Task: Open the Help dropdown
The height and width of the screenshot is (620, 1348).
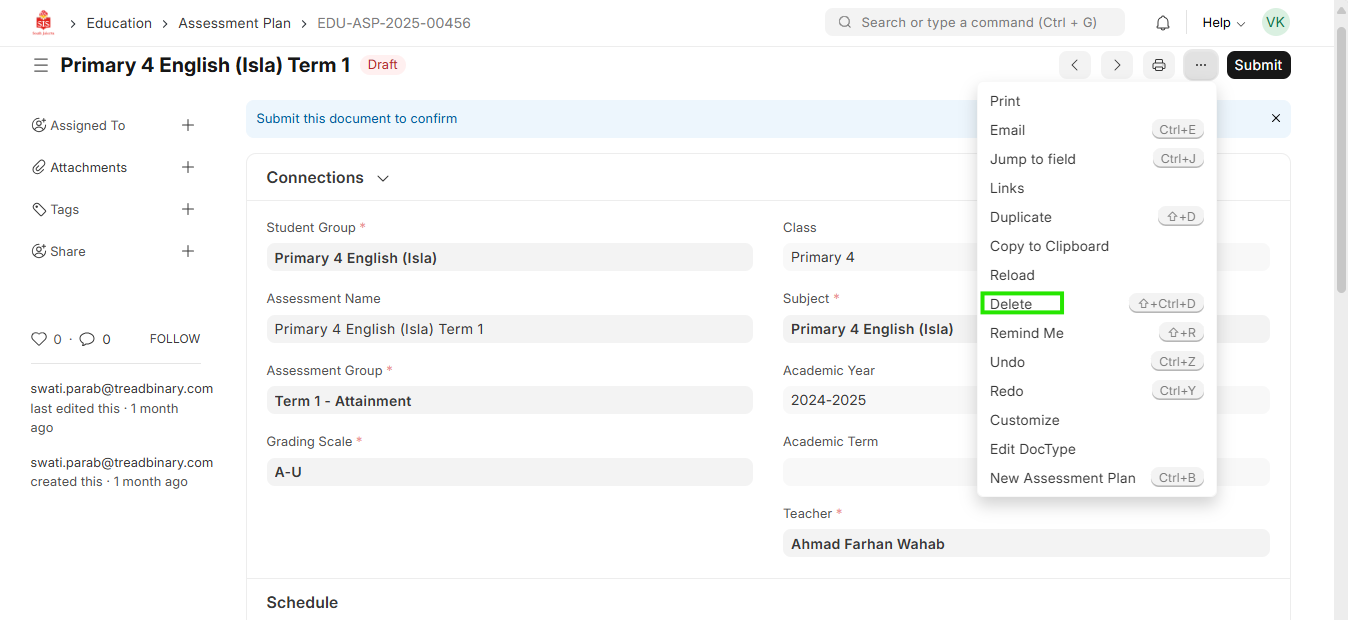Action: coord(1223,23)
